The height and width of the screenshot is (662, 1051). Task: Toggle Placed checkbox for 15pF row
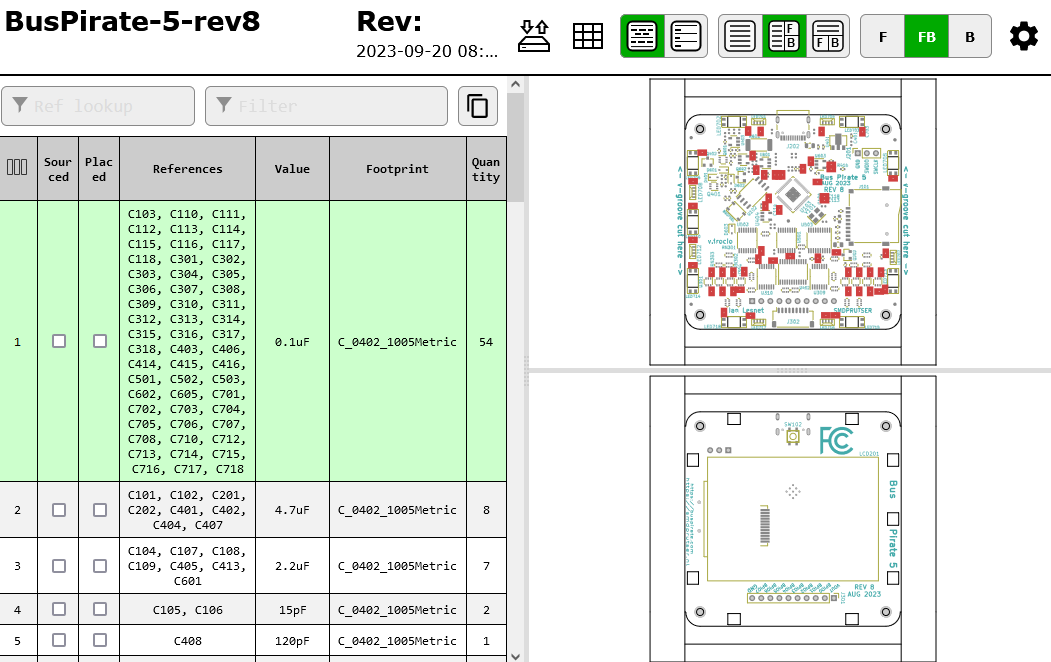(100, 609)
